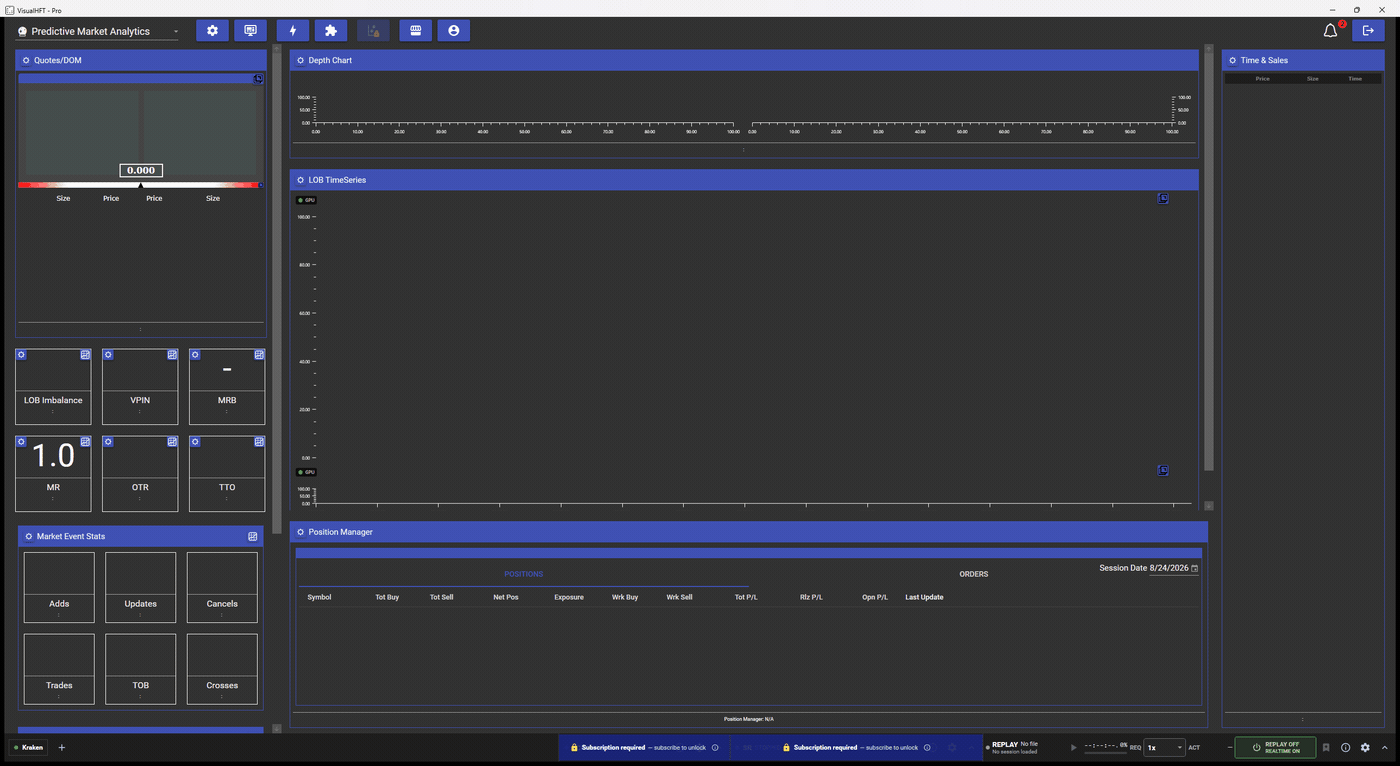
Task: Open chart view of Market Event Stats
Action: pos(252,537)
